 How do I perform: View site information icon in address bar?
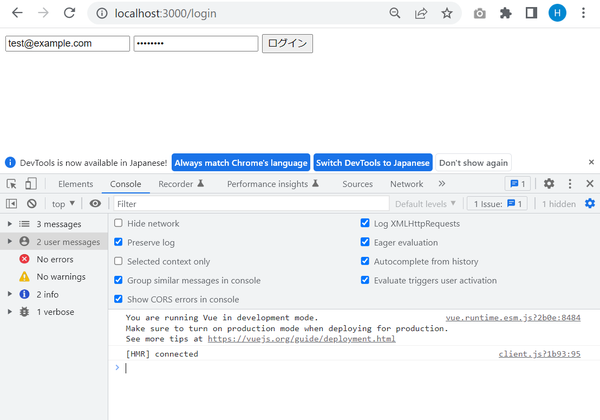point(101,13)
